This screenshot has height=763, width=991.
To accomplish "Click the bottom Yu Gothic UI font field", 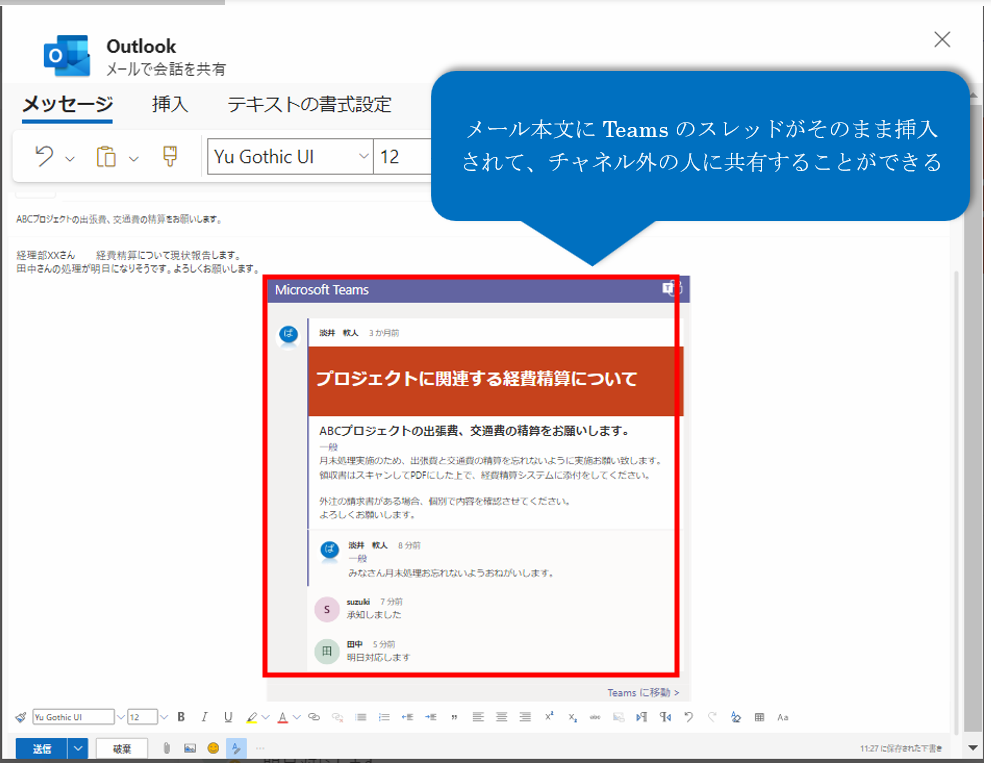I will tap(73, 717).
